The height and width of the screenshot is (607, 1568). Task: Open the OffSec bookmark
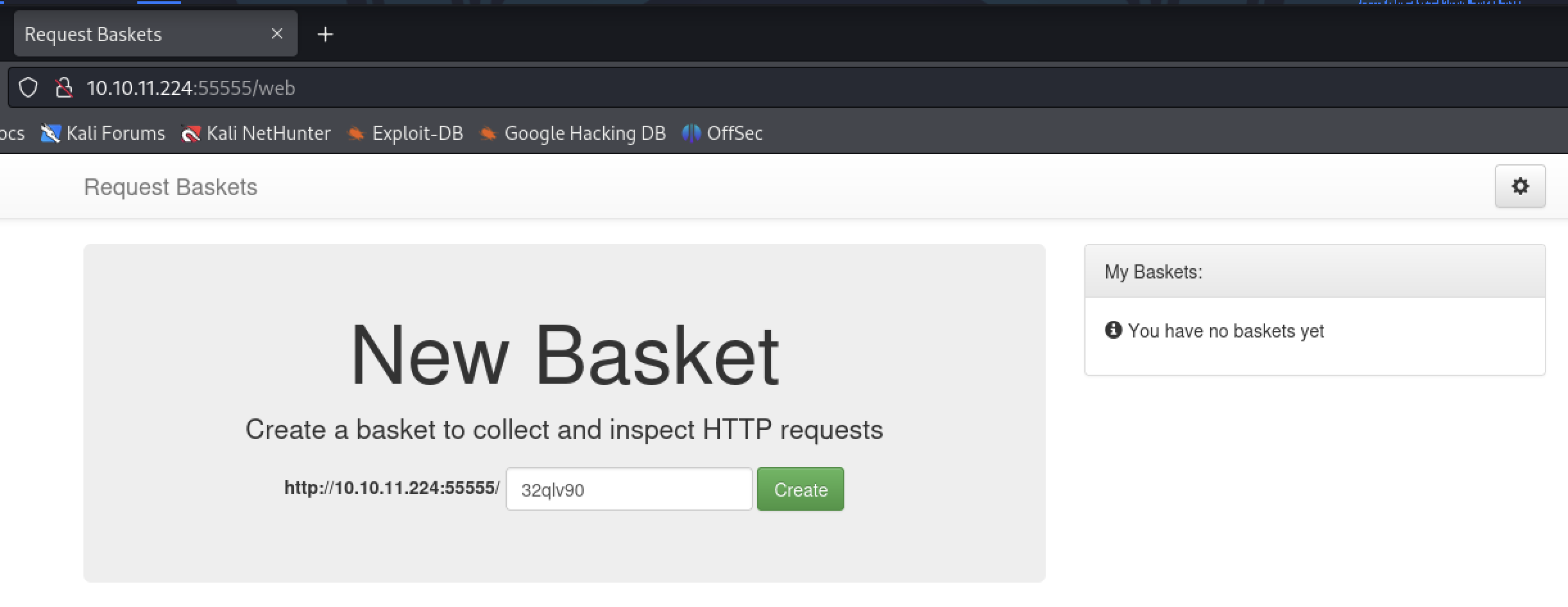(722, 133)
